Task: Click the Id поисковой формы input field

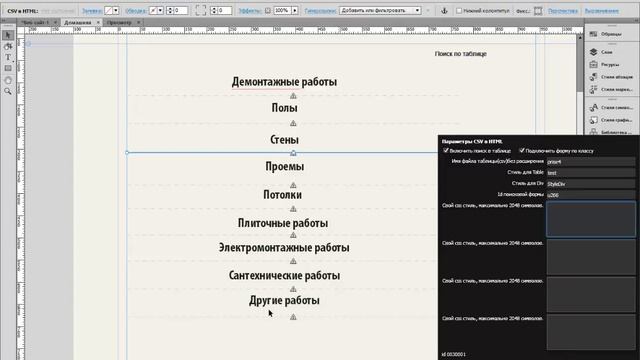Action: click(x=591, y=195)
